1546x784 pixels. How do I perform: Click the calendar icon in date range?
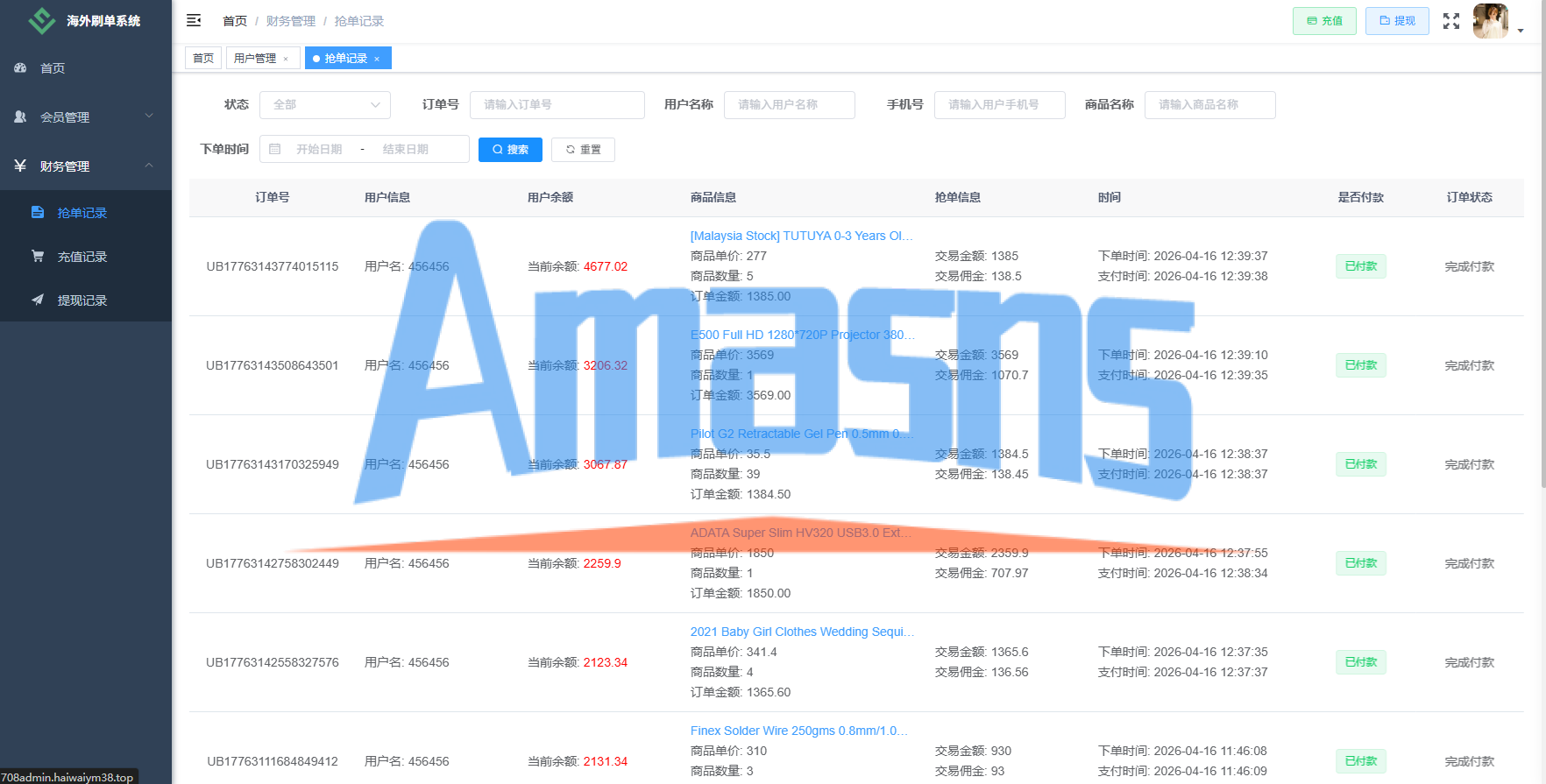pos(275,149)
